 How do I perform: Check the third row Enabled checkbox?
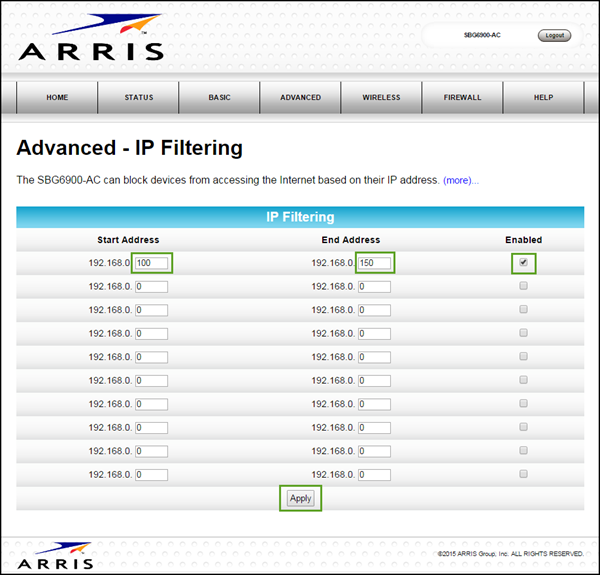pyautogui.click(x=523, y=309)
